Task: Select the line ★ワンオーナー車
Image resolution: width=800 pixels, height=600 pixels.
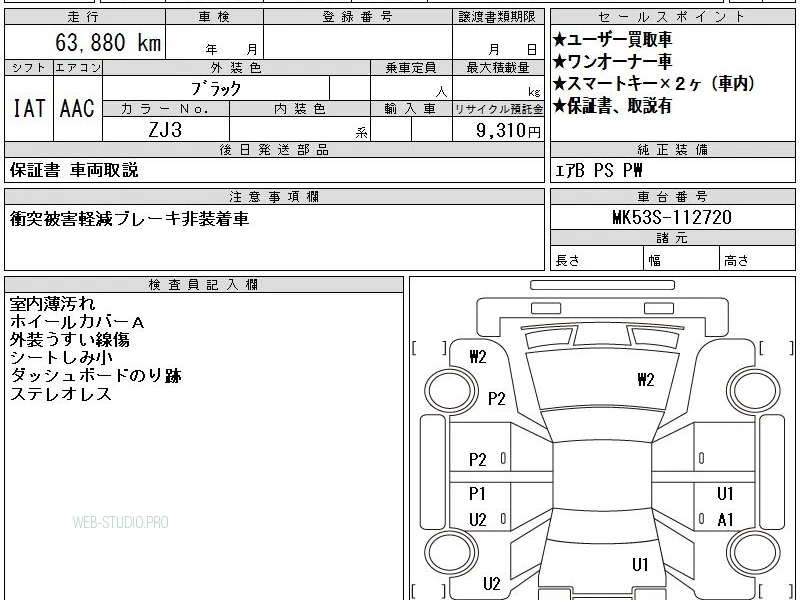Action: 612,61
